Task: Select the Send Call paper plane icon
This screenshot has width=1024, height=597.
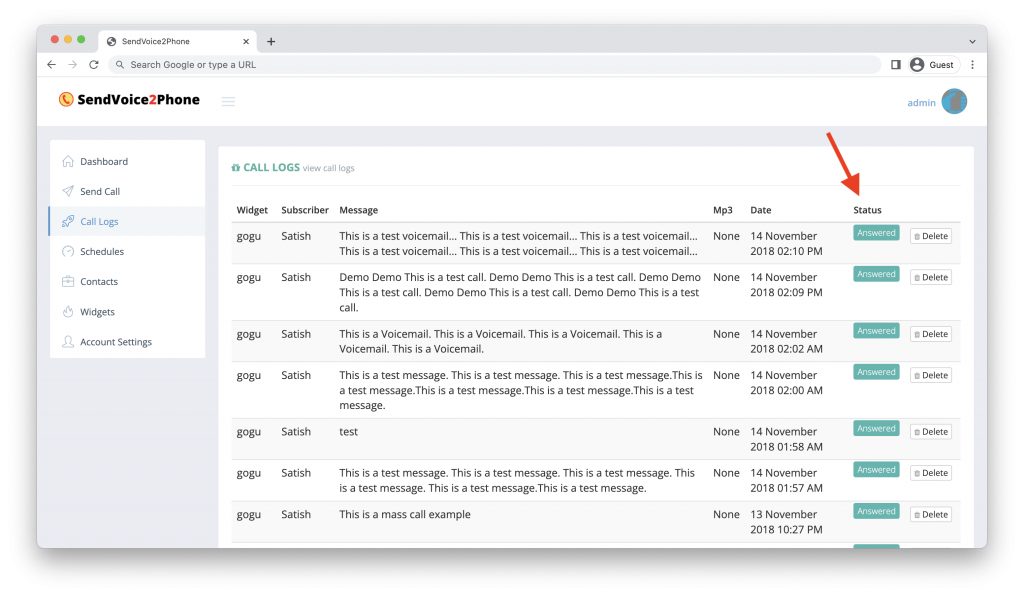Action: point(68,191)
